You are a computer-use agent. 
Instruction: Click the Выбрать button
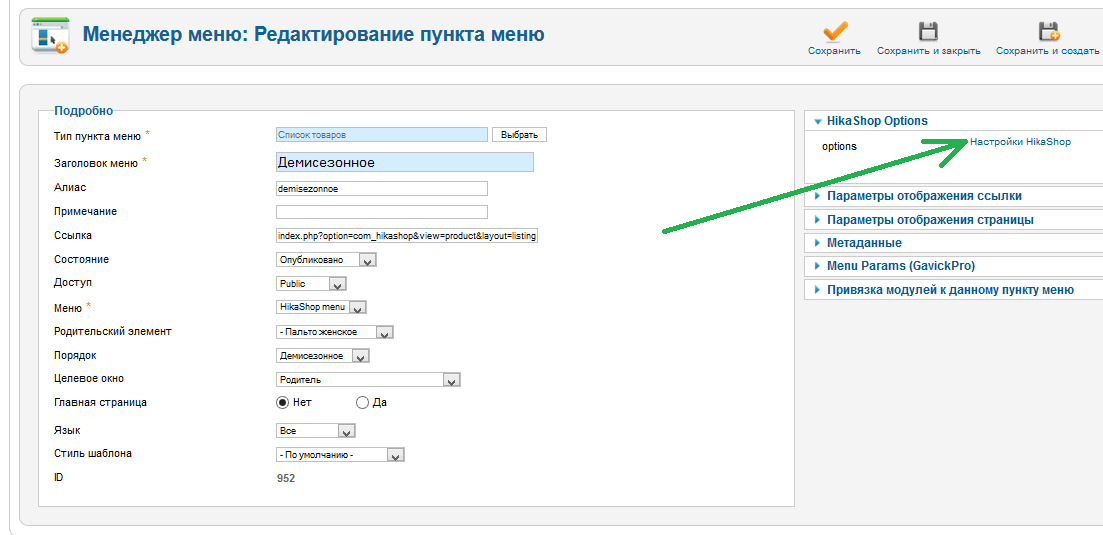click(519, 134)
